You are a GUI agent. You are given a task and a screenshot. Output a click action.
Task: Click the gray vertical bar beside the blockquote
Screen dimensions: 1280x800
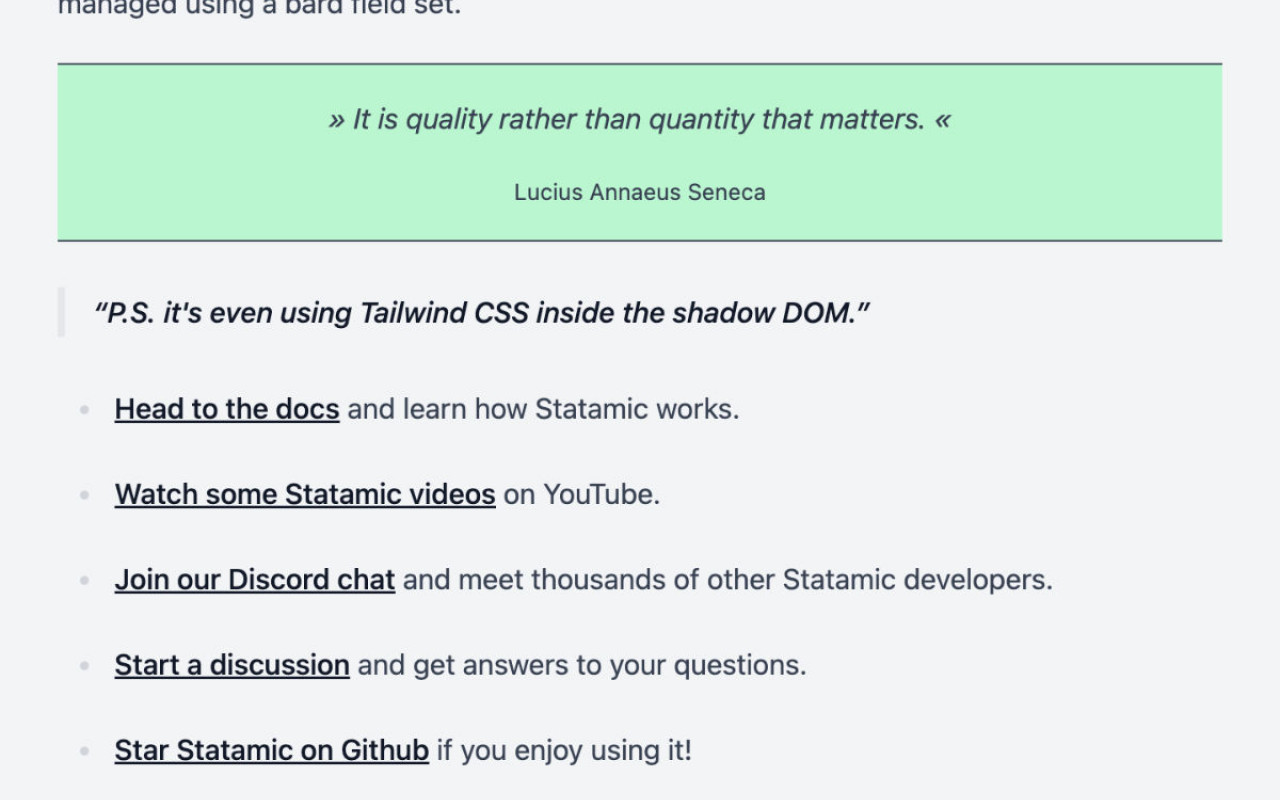(x=61, y=312)
